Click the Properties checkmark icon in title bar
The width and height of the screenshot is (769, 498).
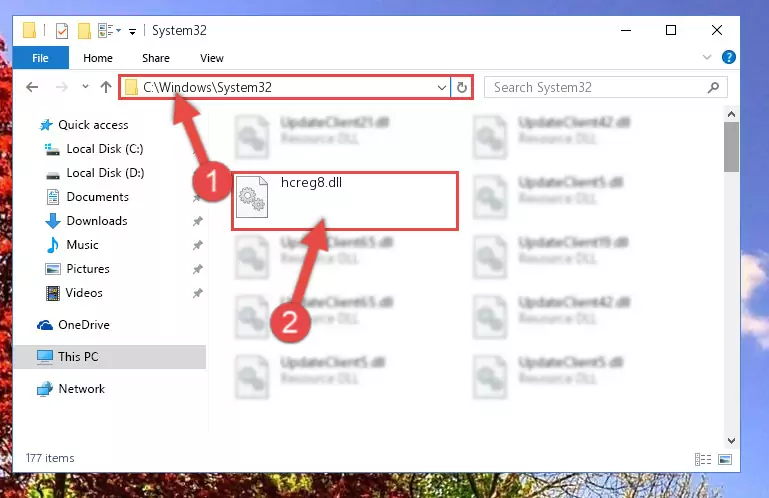click(62, 31)
